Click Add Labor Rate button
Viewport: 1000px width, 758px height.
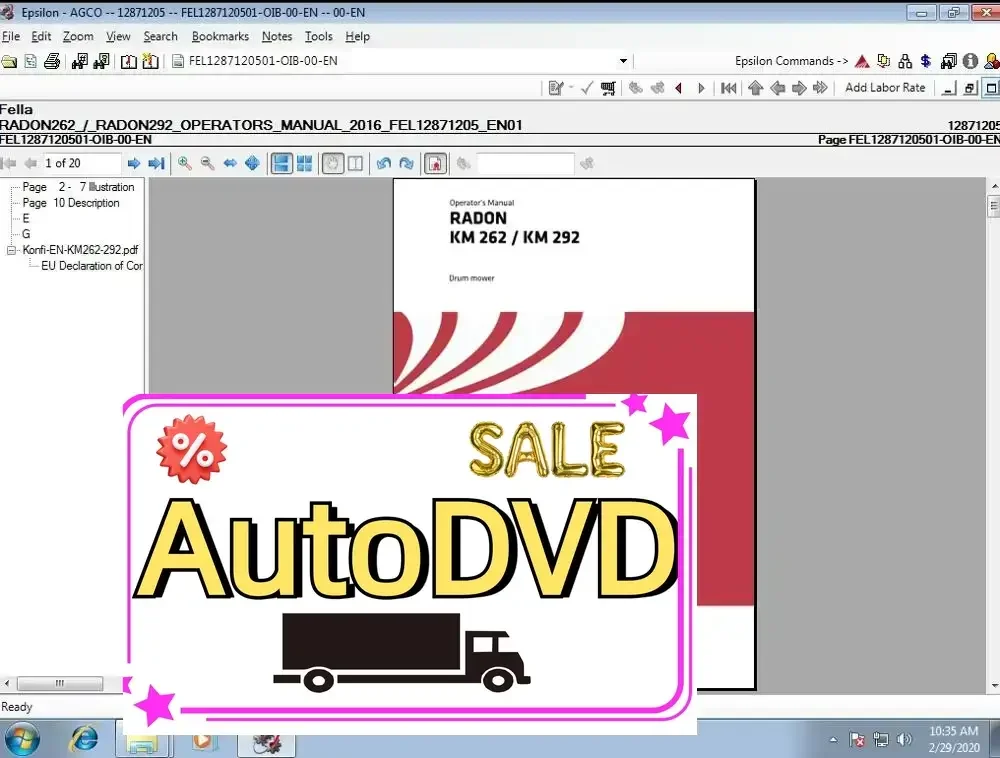click(885, 88)
